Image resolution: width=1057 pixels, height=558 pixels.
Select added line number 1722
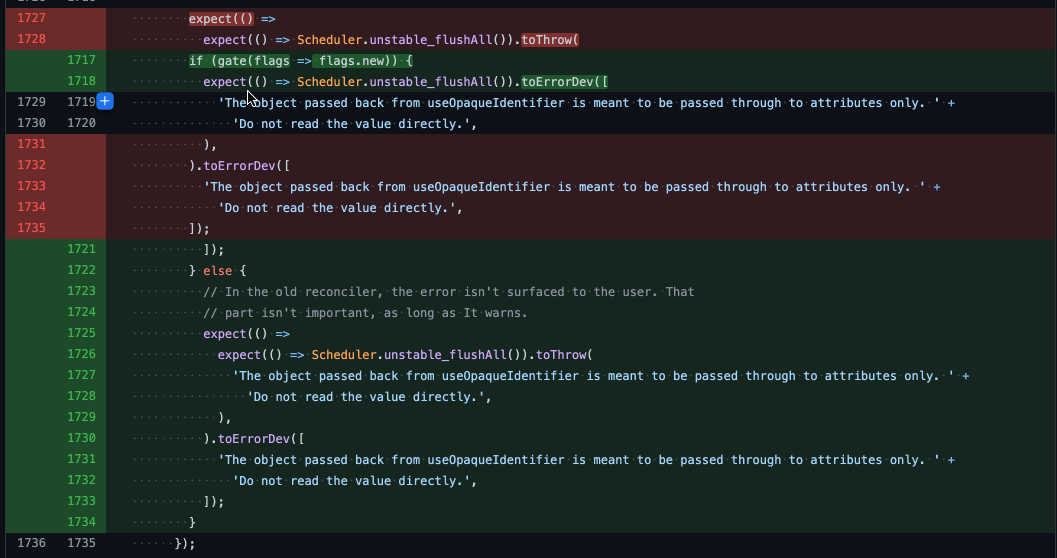coord(81,270)
